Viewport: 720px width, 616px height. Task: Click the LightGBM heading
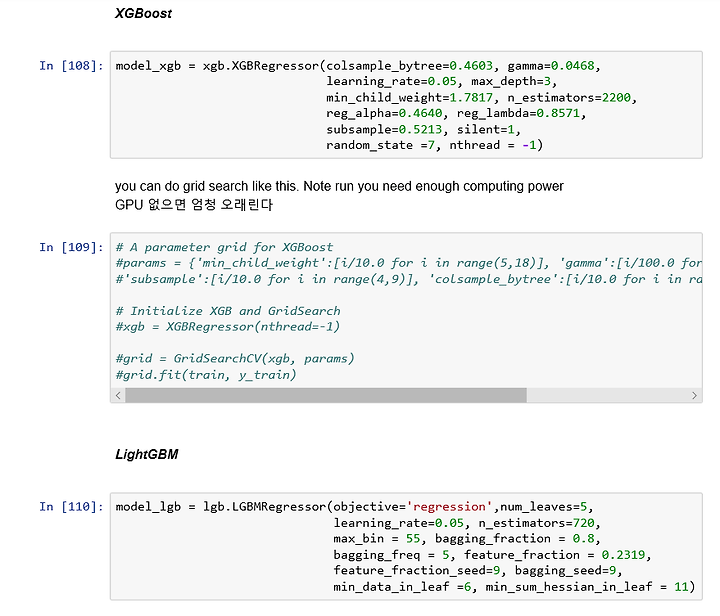[x=146, y=454]
